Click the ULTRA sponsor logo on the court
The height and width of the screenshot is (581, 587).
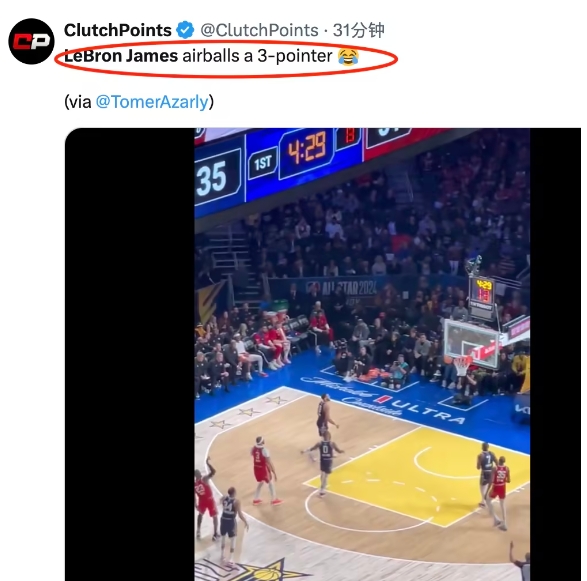point(429,412)
